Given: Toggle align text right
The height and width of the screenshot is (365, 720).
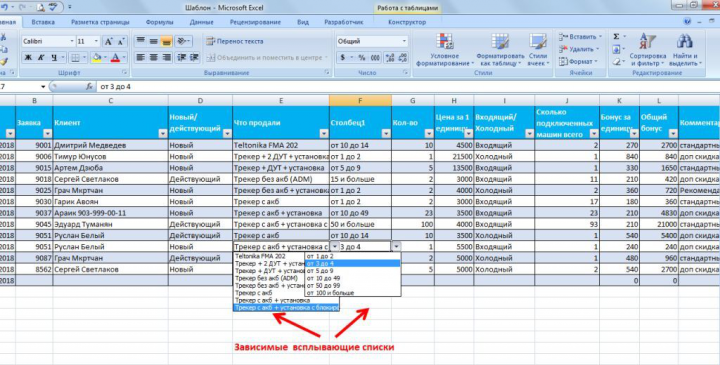Looking at the screenshot, I should (166, 57).
